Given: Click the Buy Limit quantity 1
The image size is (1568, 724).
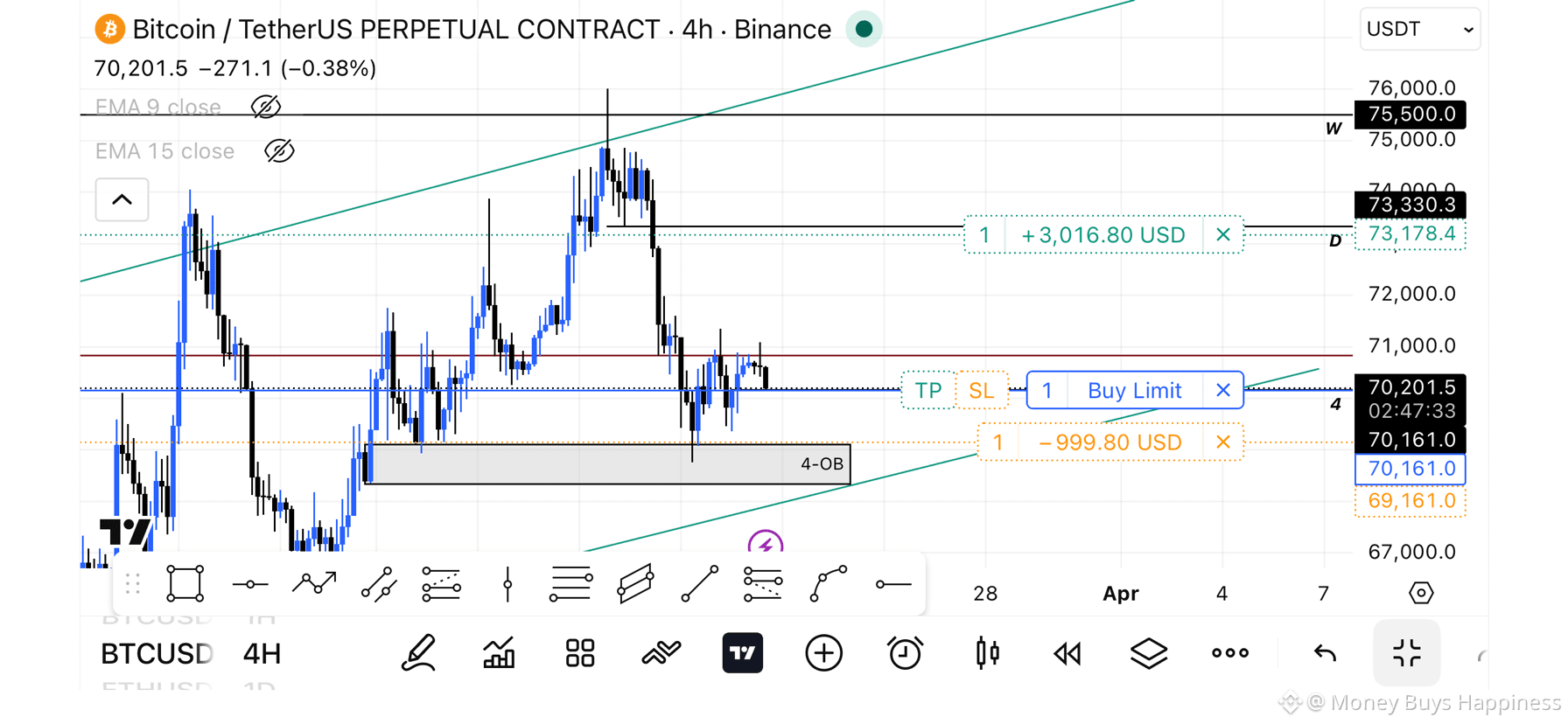Looking at the screenshot, I should click(1047, 390).
